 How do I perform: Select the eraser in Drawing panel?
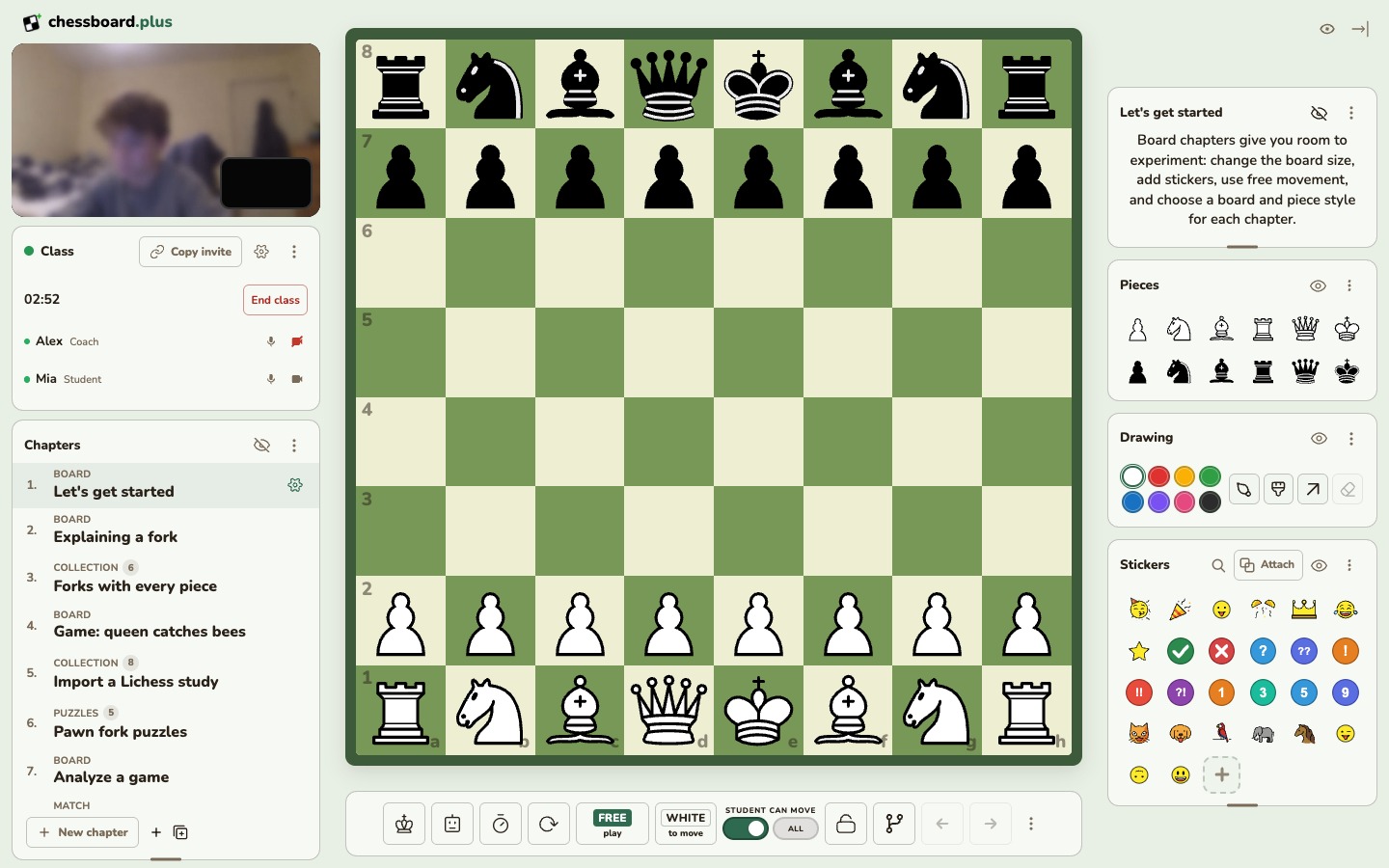tap(1348, 490)
